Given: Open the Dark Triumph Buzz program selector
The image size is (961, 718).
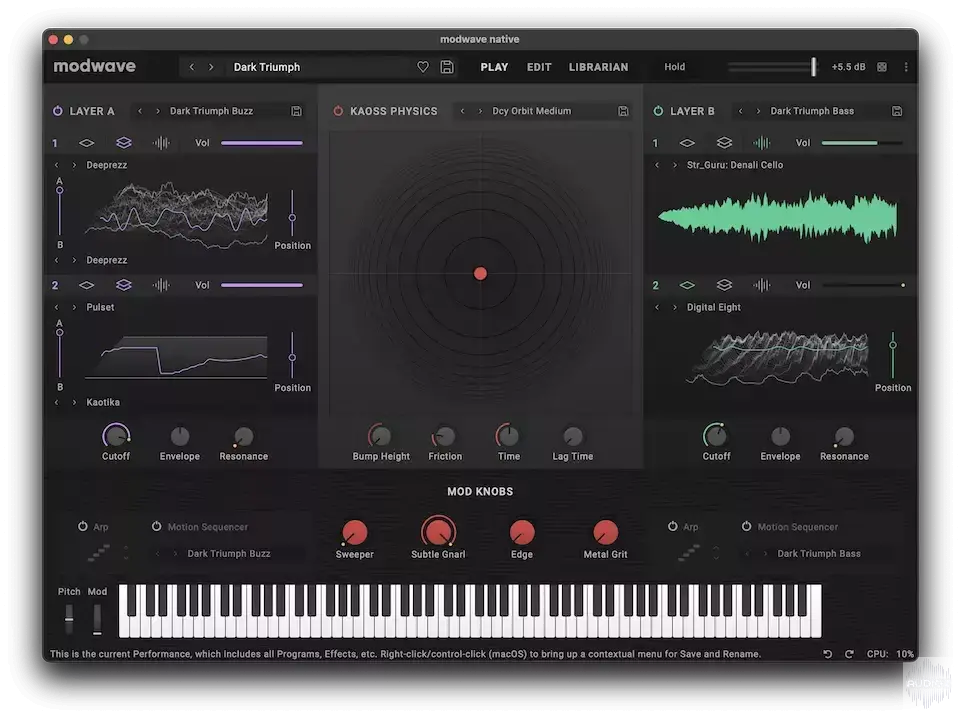Looking at the screenshot, I should (x=211, y=111).
